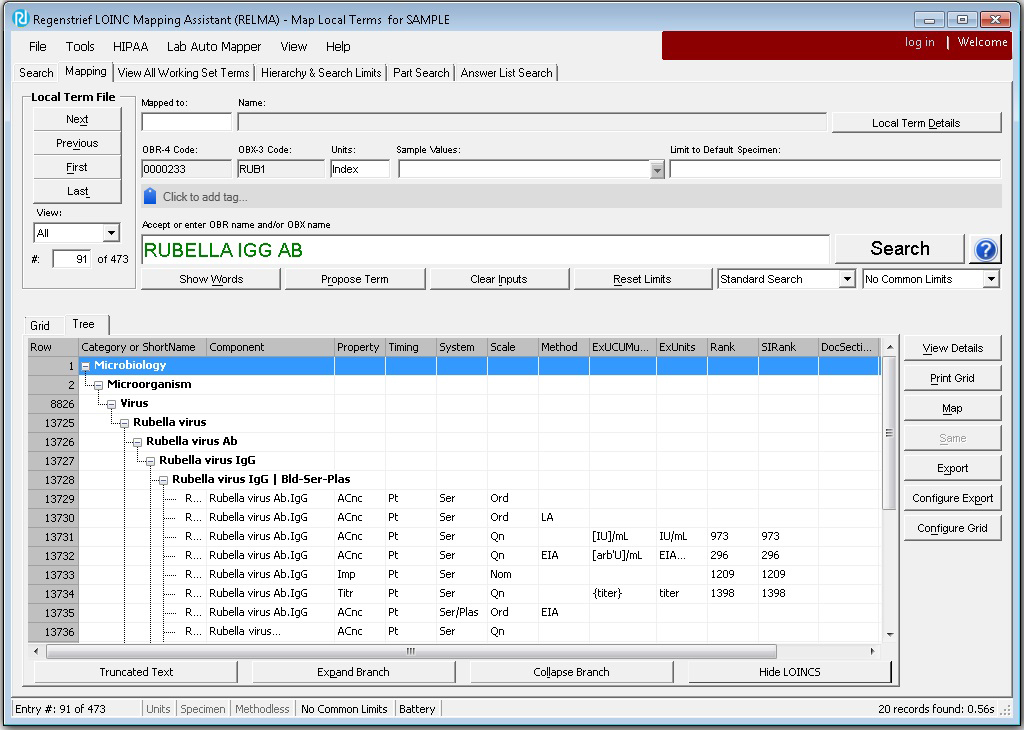Click the Mapped to input field
This screenshot has height=730, width=1024.
point(187,122)
